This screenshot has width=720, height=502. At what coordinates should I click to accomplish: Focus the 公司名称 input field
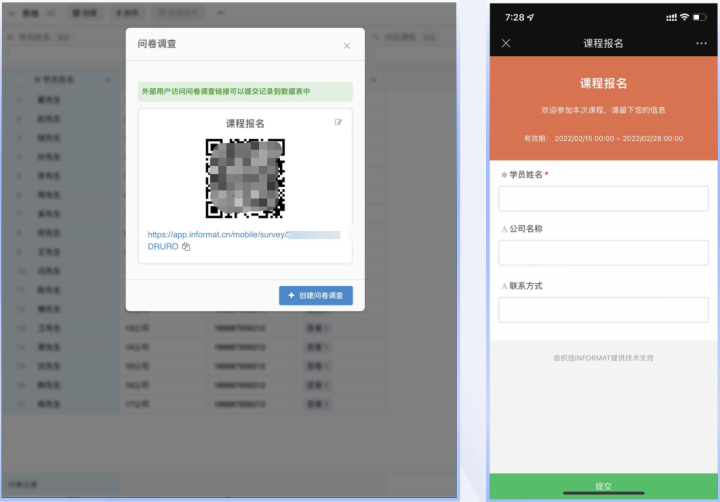603,253
